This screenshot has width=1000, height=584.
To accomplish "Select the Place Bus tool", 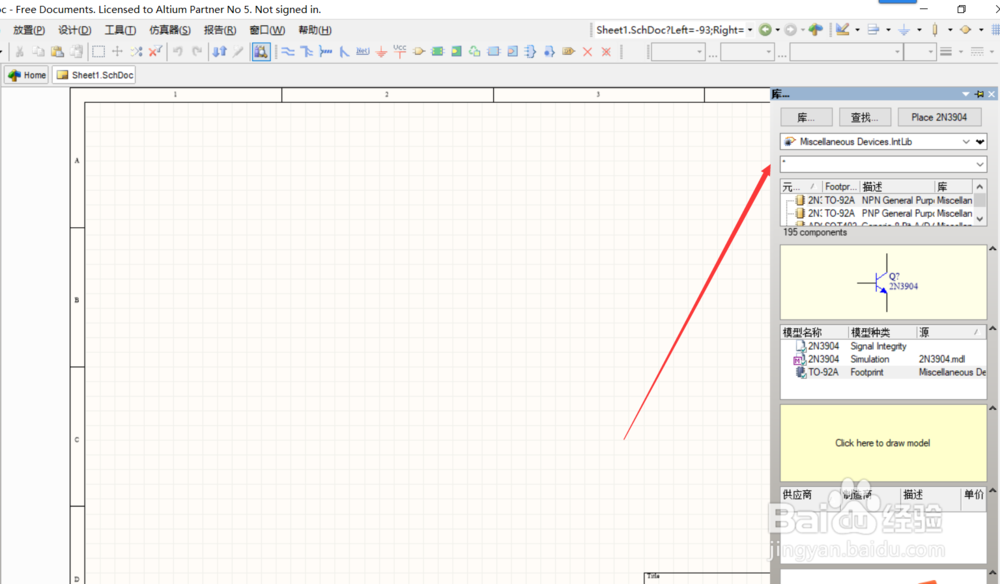I will pos(307,52).
